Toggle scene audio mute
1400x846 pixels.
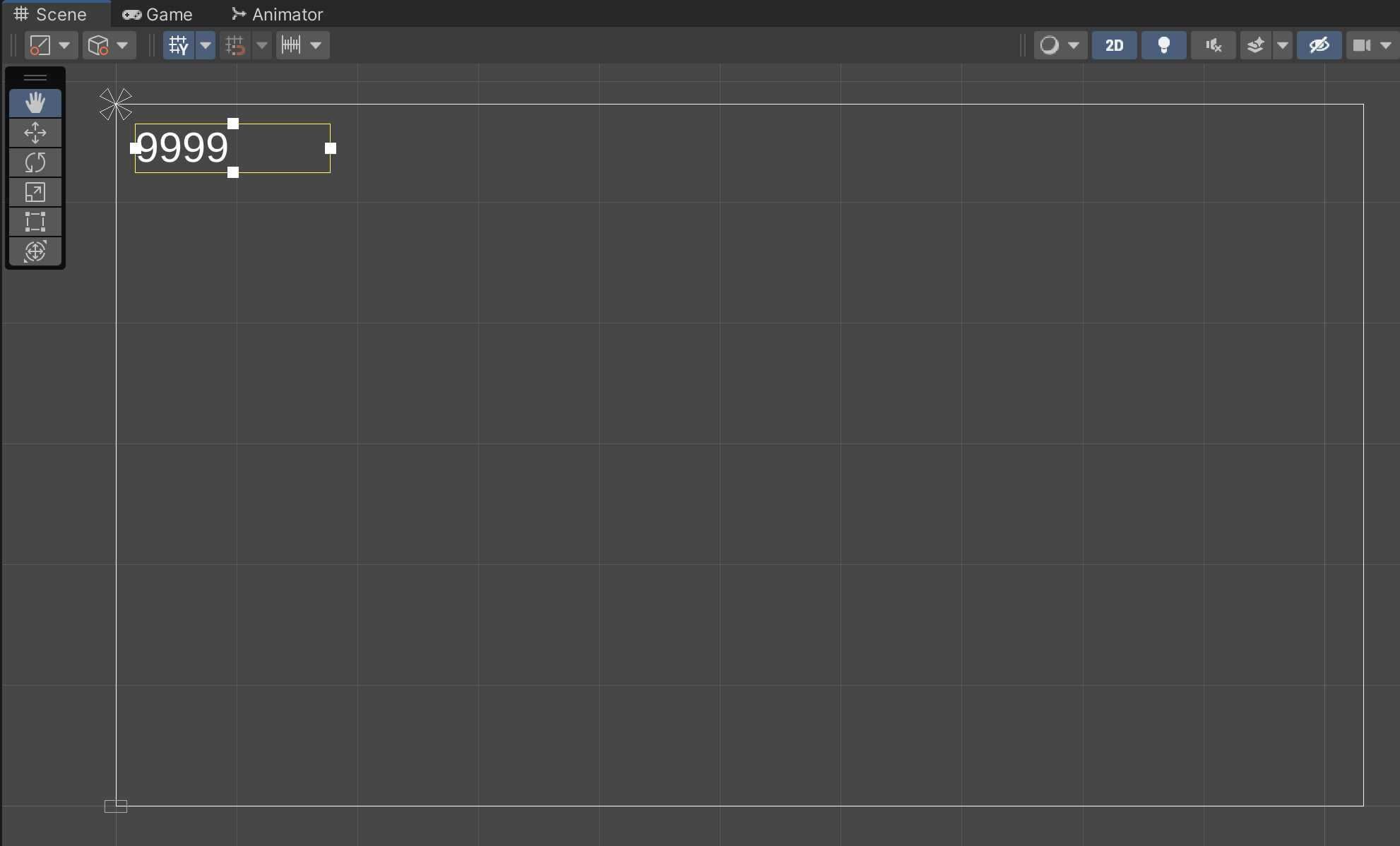1213,45
